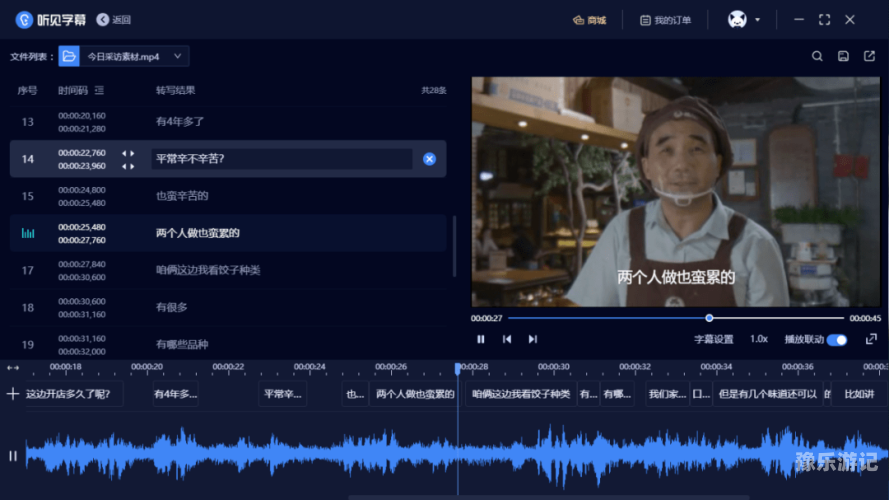Click the save disk icon

pyautogui.click(x=843, y=56)
